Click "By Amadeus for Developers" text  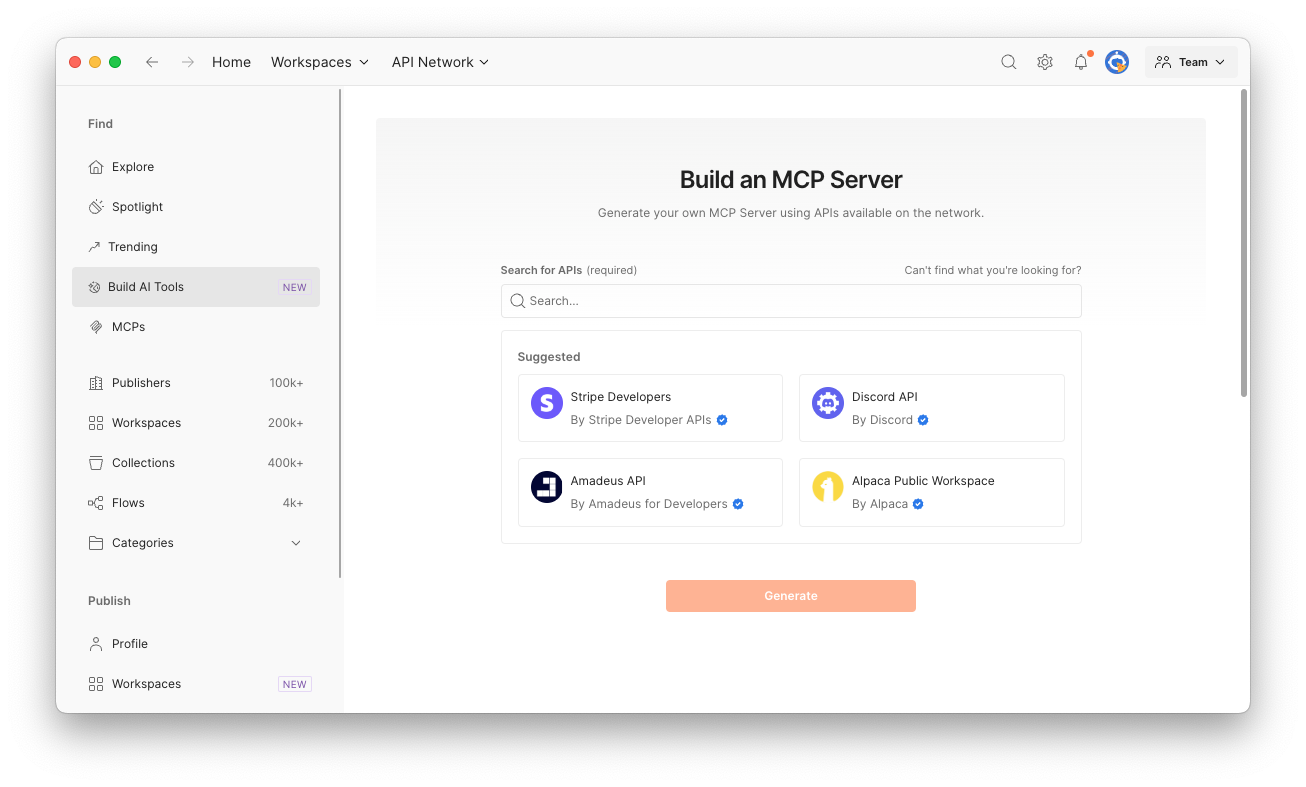pos(649,504)
